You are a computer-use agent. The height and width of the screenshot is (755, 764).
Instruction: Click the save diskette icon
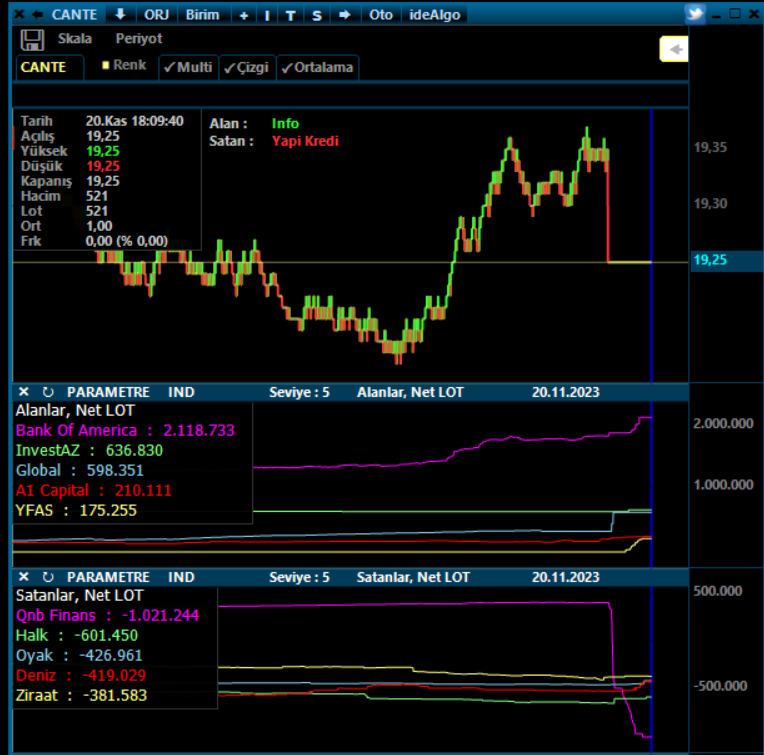pyautogui.click(x=32, y=39)
